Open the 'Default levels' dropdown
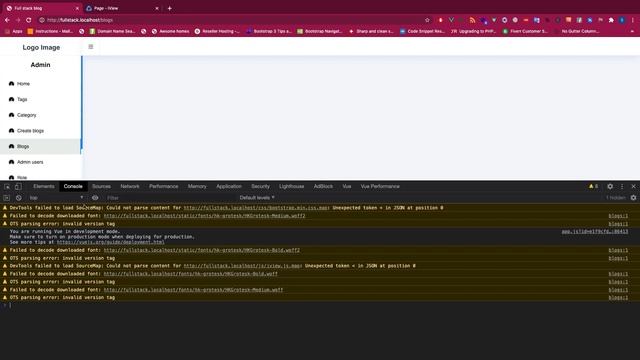 pos(257,198)
